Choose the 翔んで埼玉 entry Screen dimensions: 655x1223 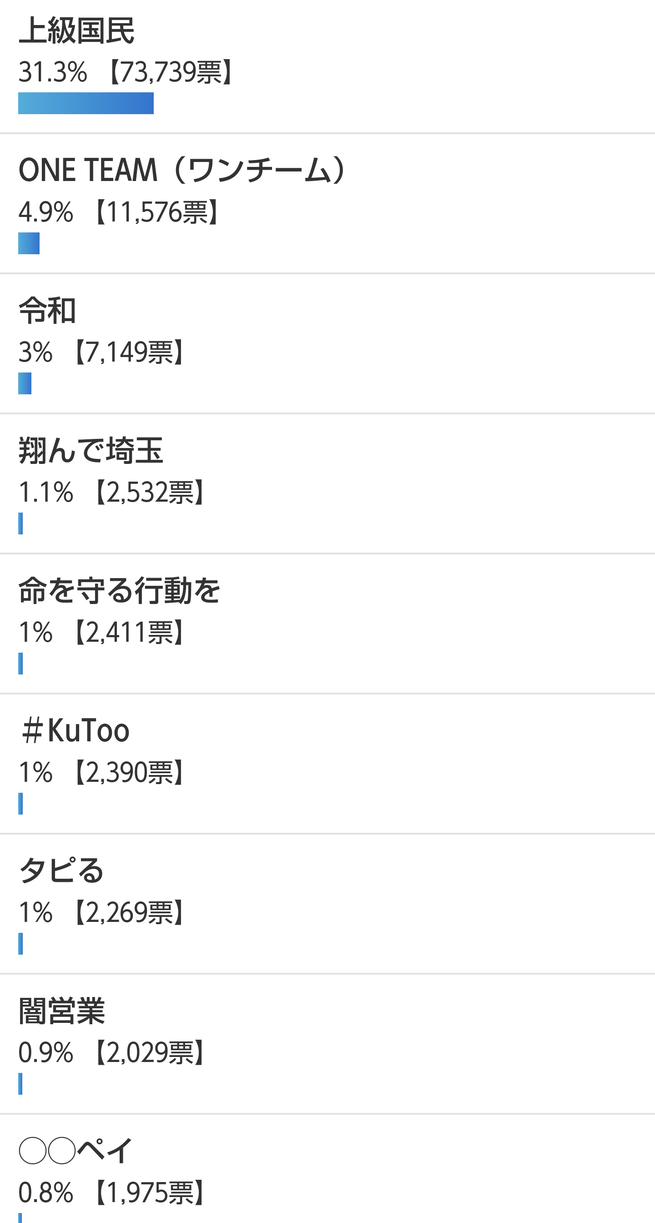click(91, 451)
